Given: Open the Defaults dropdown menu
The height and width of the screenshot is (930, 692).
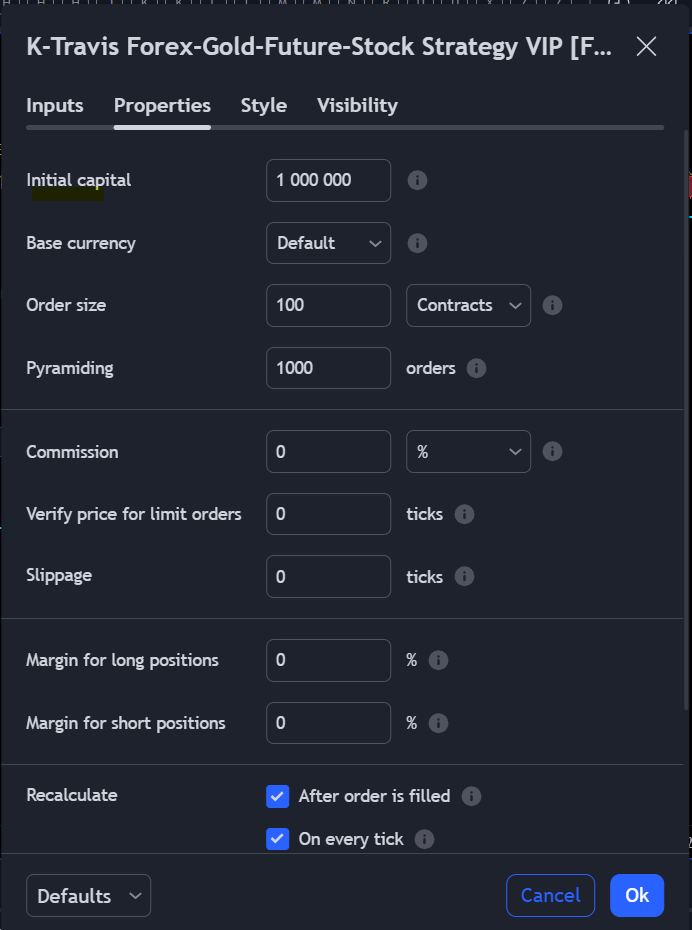Looking at the screenshot, I should [88, 896].
